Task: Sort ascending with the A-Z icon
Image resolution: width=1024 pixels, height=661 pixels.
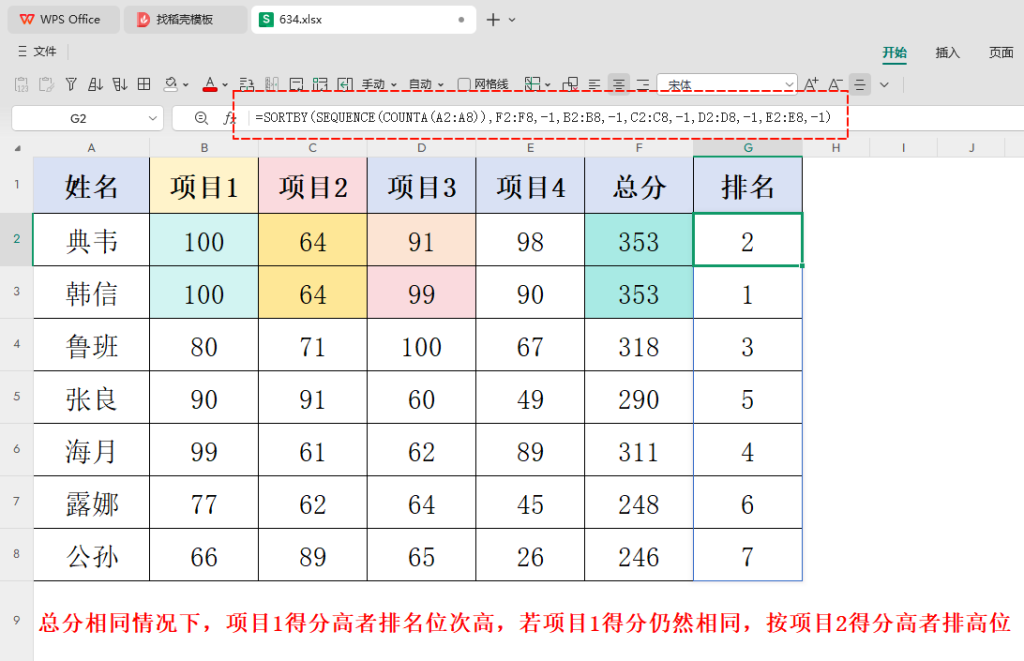Action: click(x=95, y=84)
